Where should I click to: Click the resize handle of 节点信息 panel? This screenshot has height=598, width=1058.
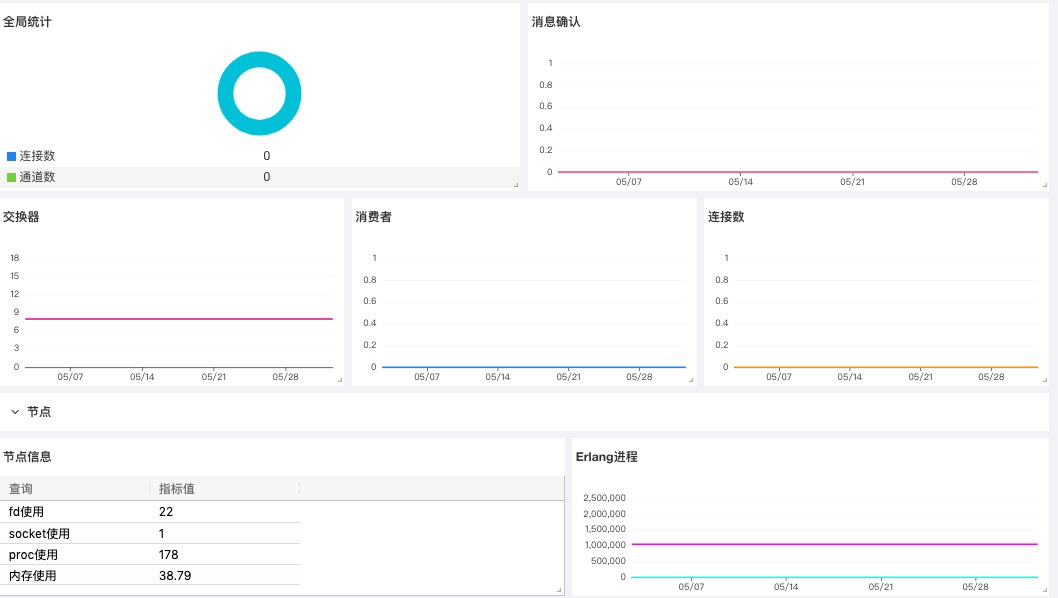tap(559, 590)
